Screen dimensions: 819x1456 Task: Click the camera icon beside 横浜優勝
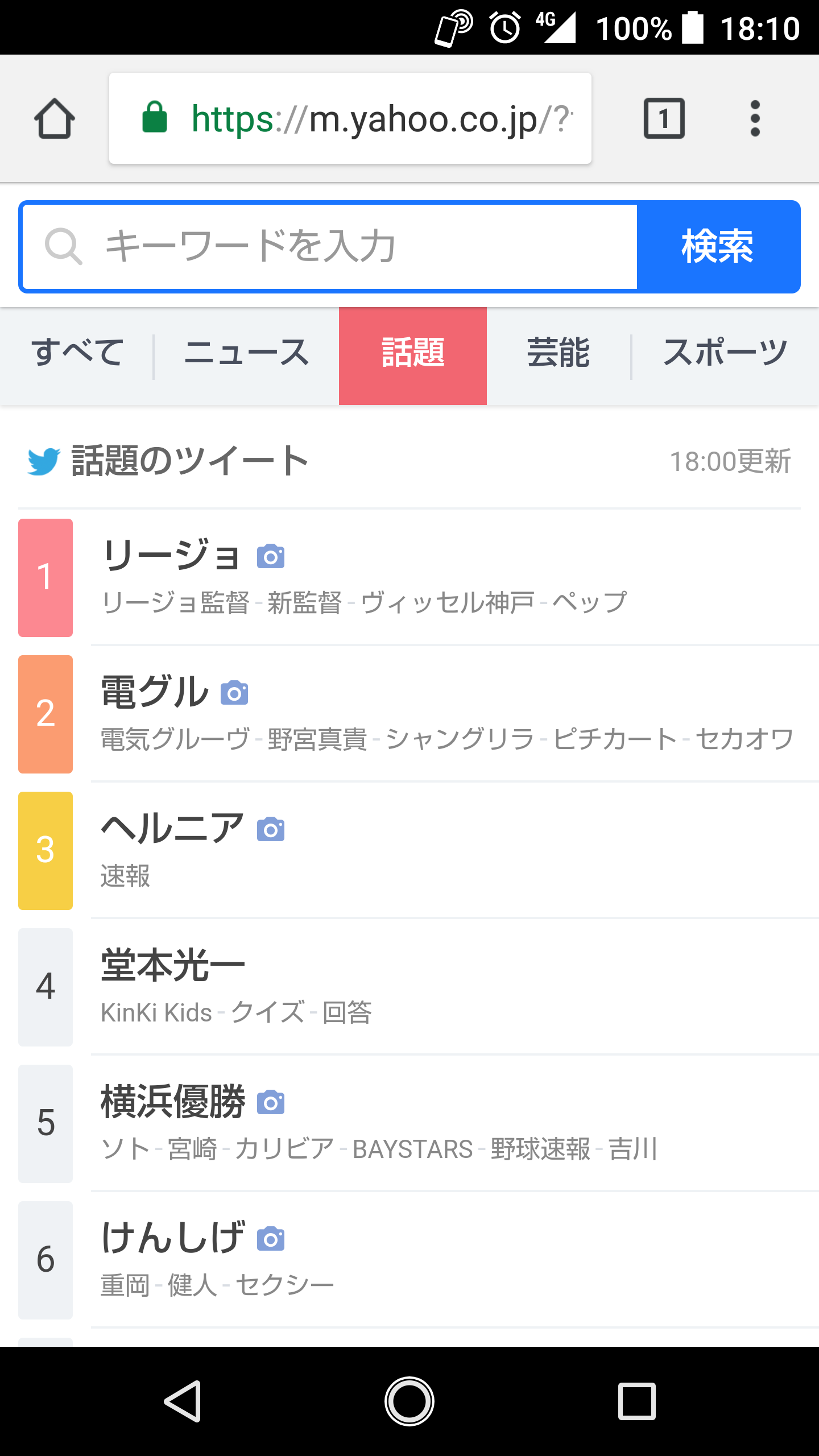[x=271, y=1102]
